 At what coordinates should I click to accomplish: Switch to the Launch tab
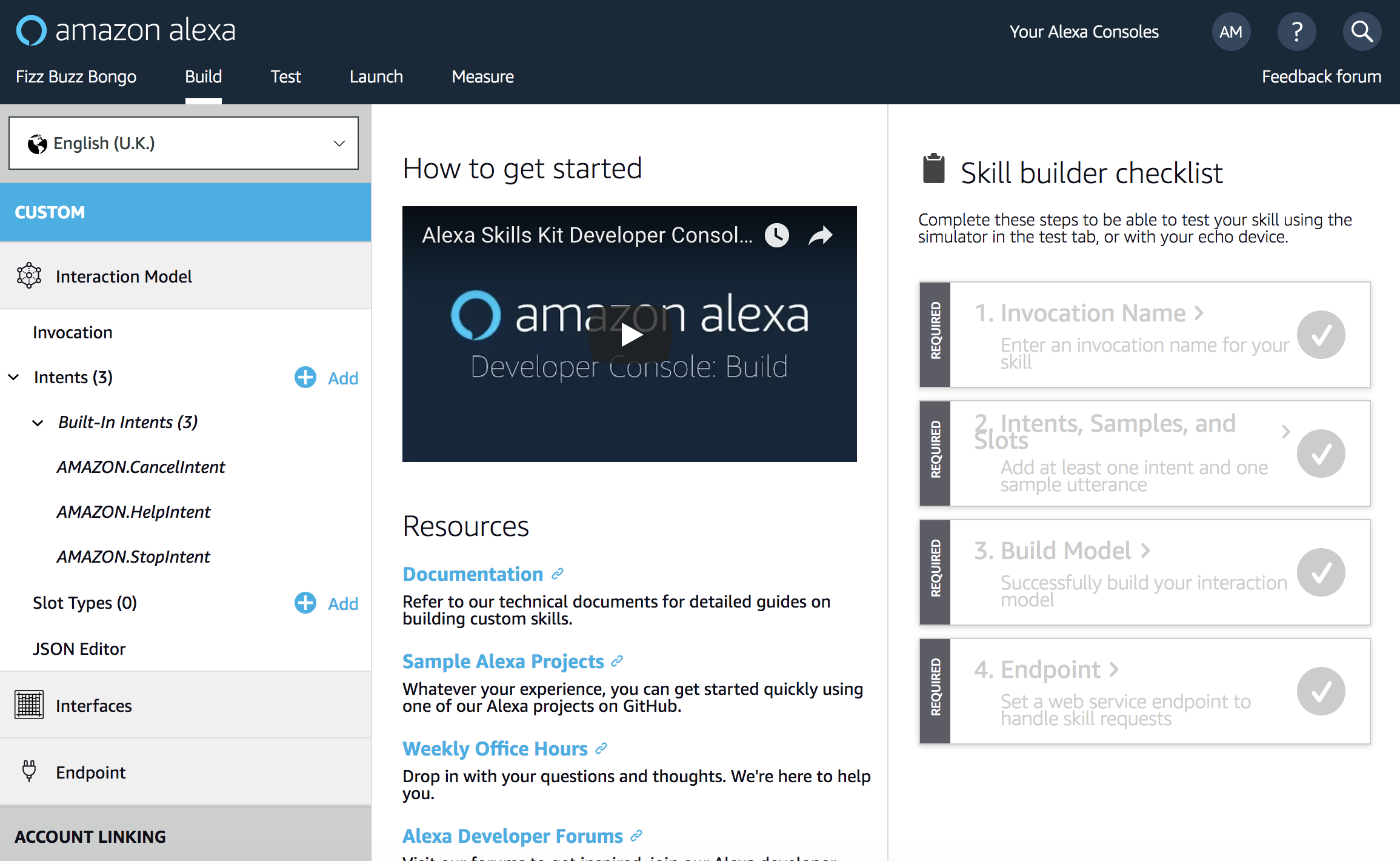point(376,76)
